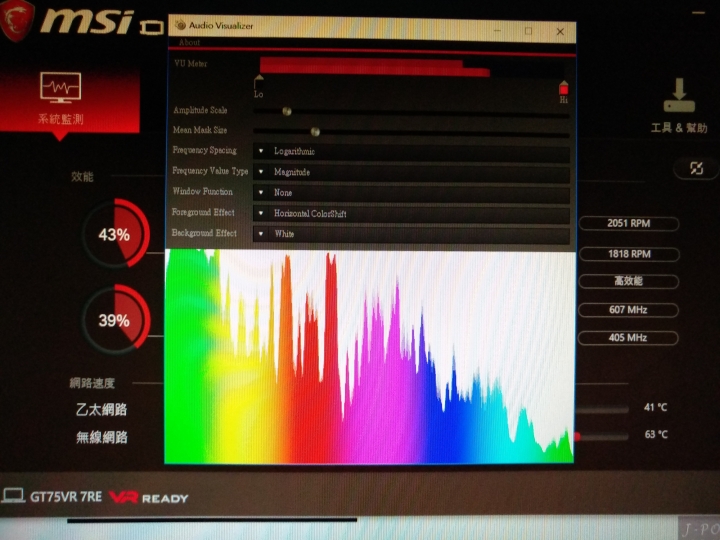Open the Frequency Spacing dropdown showing Logarithmic
The width and height of the screenshot is (720, 540).
[411, 151]
